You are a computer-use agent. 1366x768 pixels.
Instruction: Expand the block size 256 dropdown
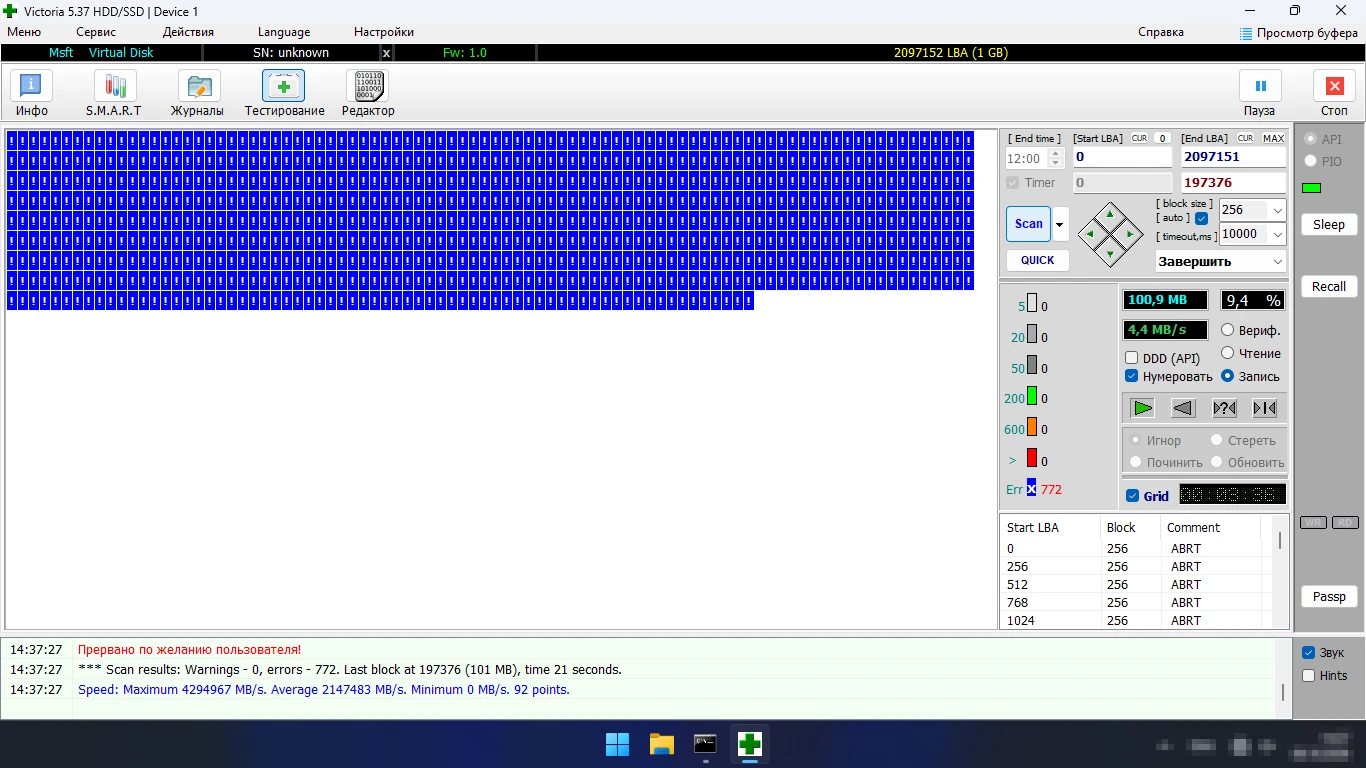pos(1277,210)
